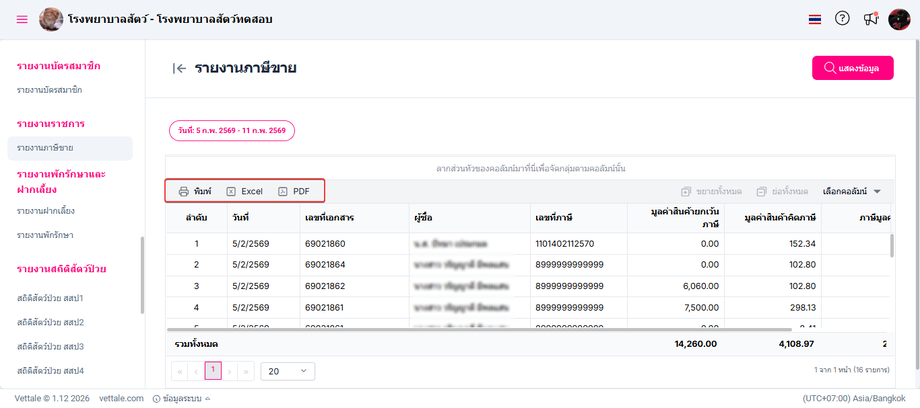920x408 pixels.
Task: Sort by เลขที่ภาษี column header
Action: pyautogui.click(x=579, y=218)
